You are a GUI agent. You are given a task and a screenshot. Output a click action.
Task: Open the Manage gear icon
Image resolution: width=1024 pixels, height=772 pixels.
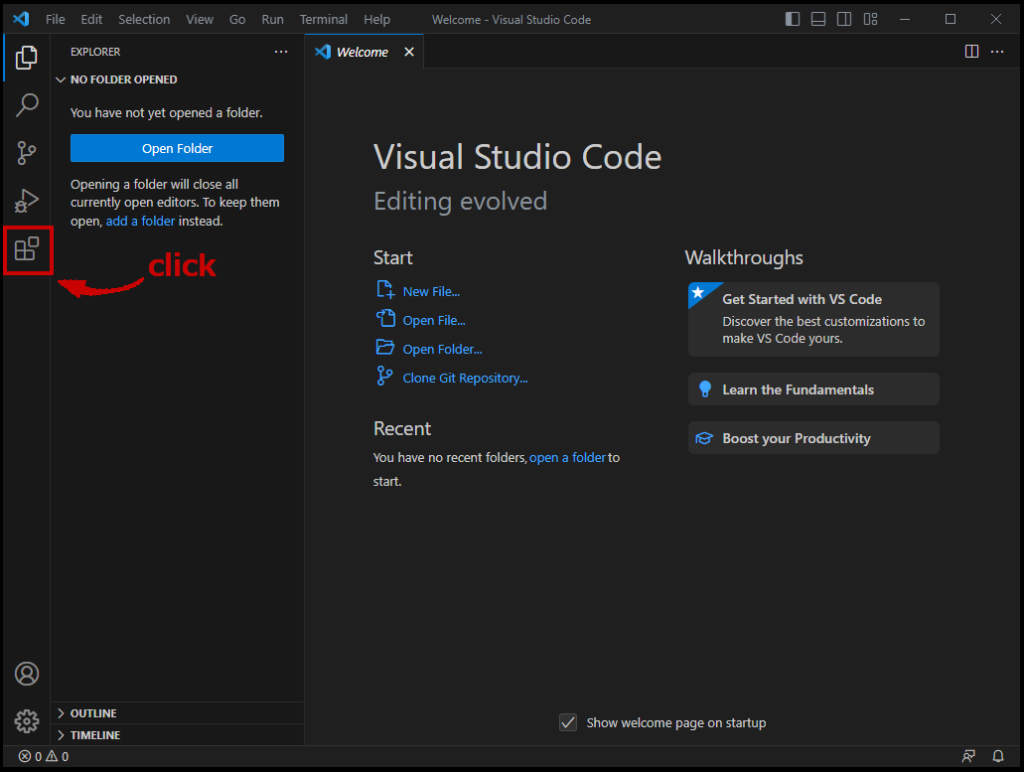(27, 721)
